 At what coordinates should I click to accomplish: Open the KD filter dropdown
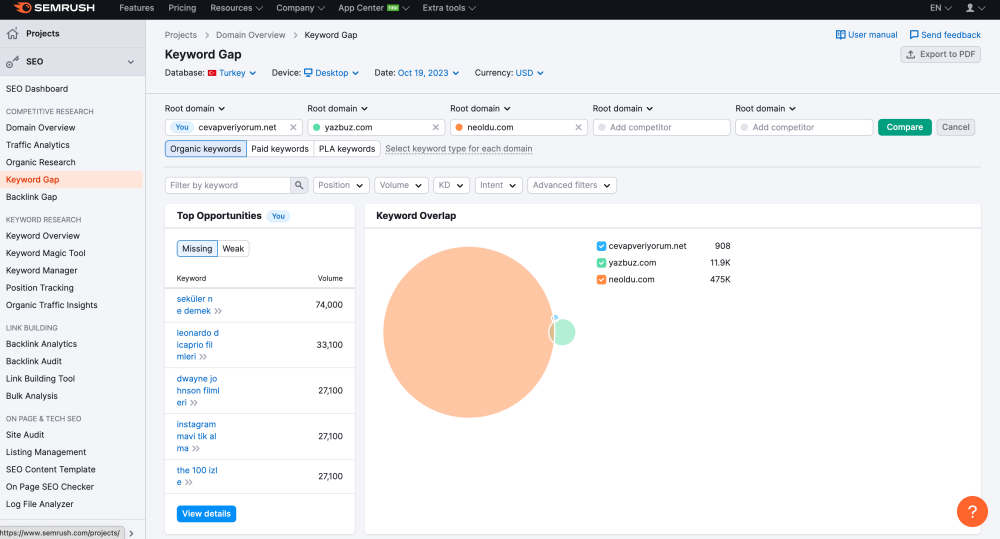point(451,185)
